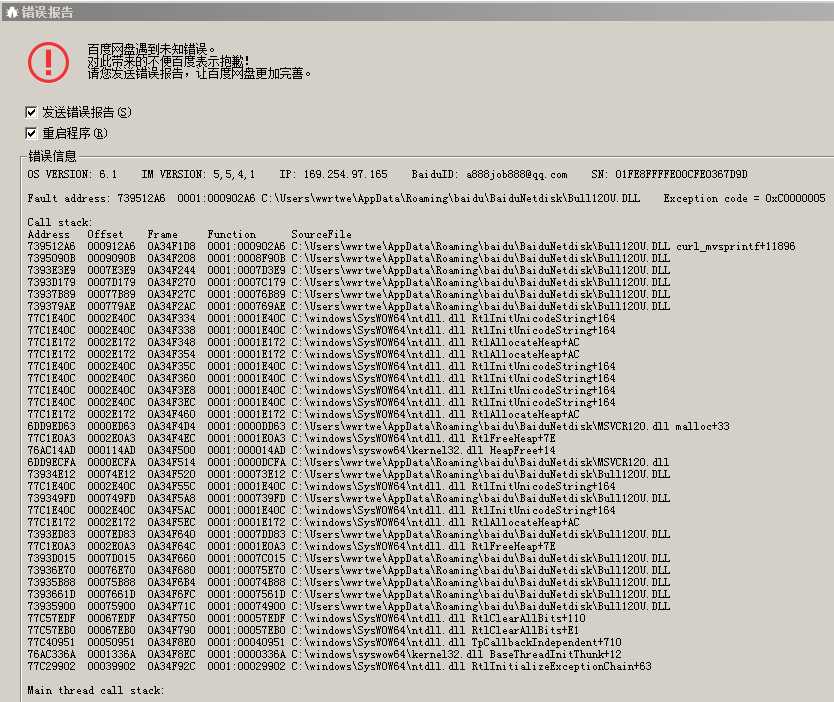Click the stack row with address 73935900
Image resolution: width=834 pixels, height=702 pixels.
(x=349, y=606)
